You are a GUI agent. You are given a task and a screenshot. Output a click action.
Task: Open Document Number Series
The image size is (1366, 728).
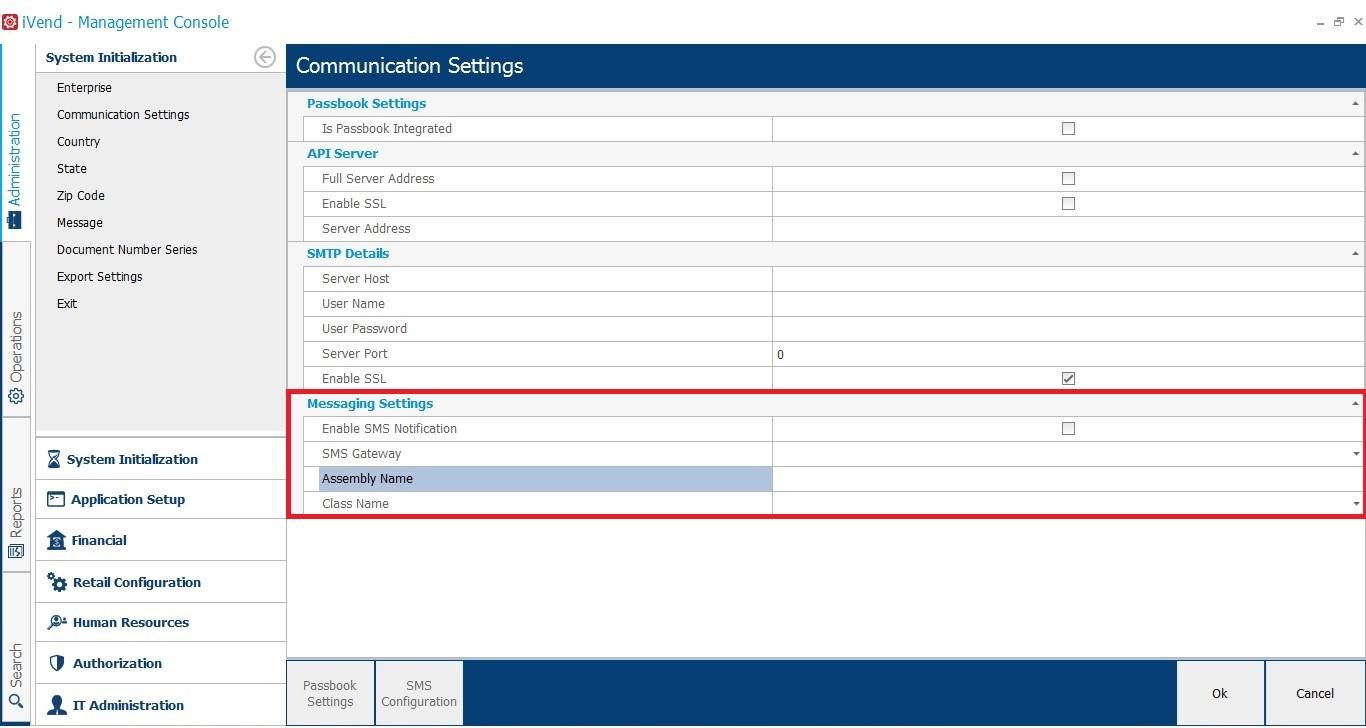coord(127,250)
